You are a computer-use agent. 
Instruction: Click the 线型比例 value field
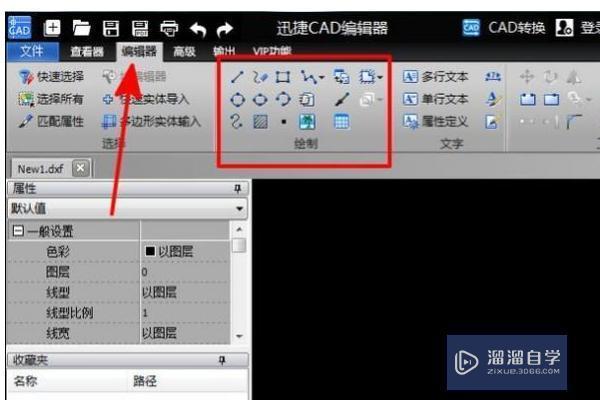(185, 313)
